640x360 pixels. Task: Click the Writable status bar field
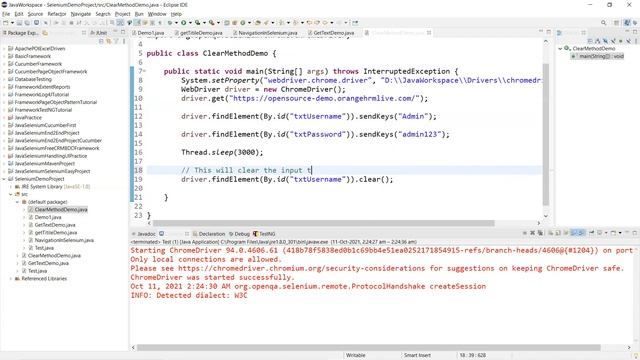(356, 355)
